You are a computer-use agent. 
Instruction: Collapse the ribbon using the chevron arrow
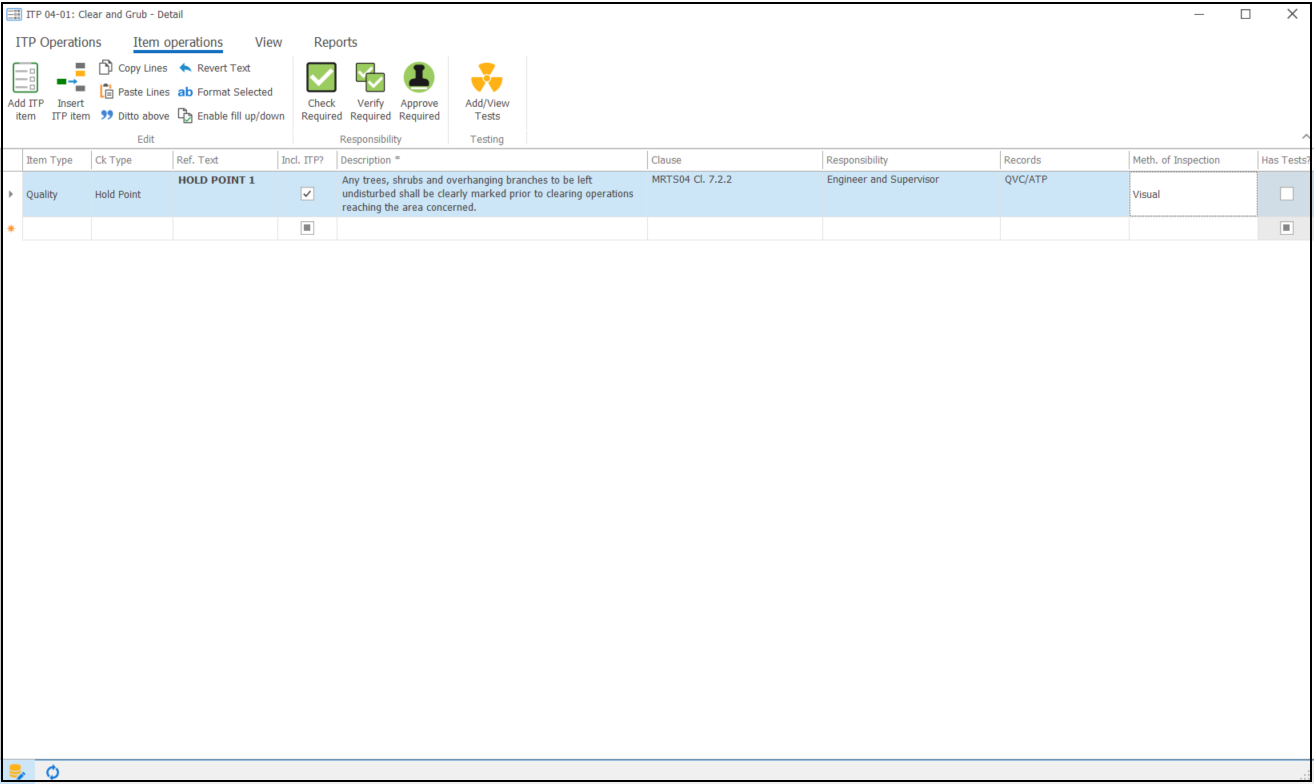pos(1305,137)
